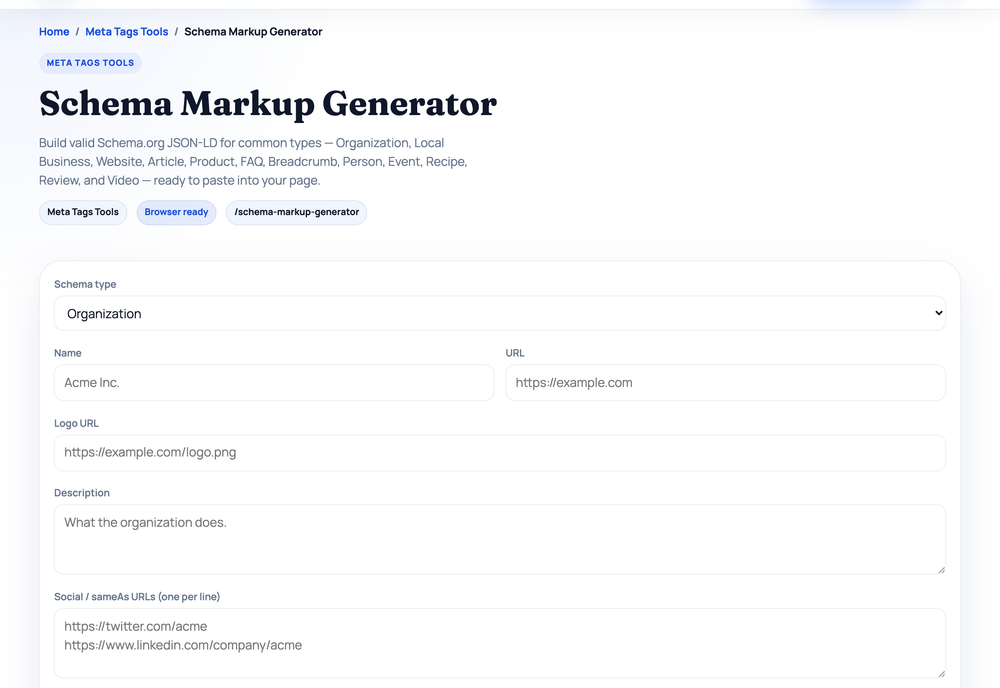Click the /schema-markup-generator pill

[x=297, y=212]
